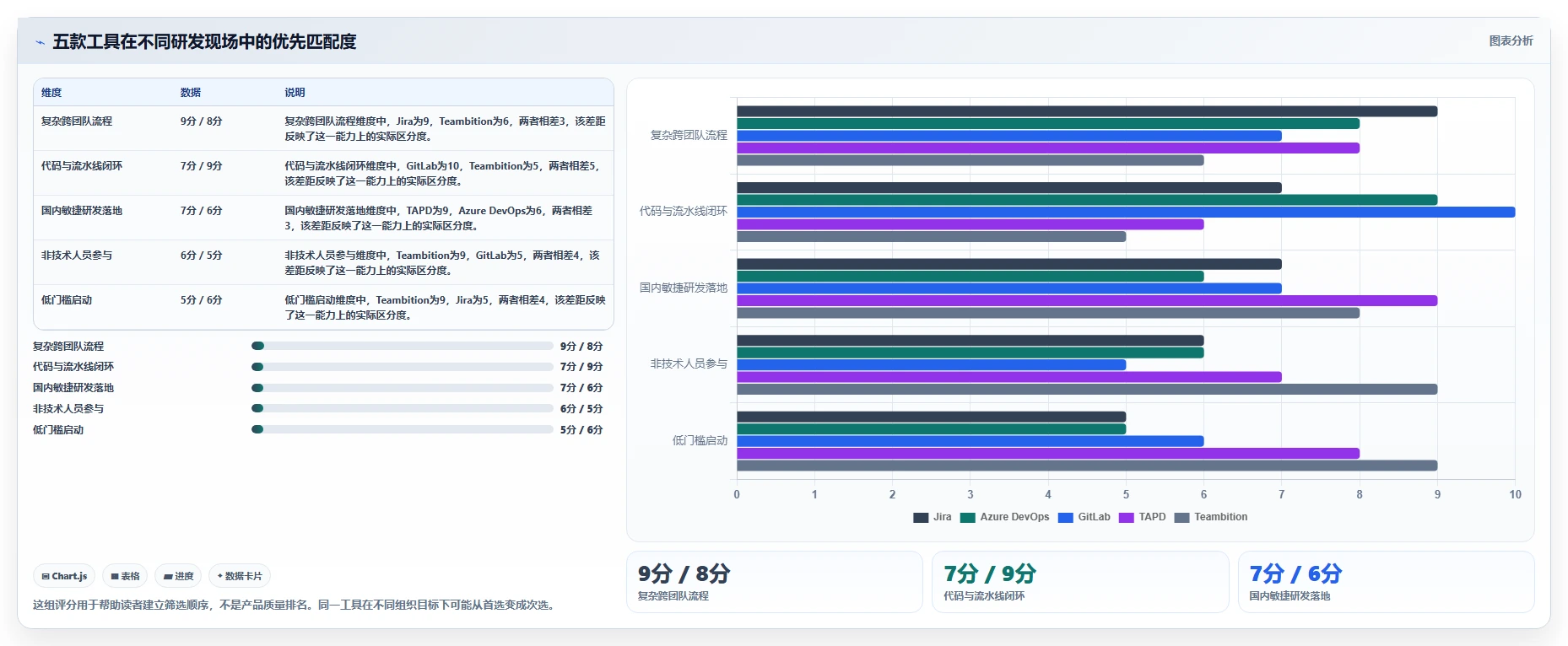
Task: Select the 低门槛启动 cell in the table
Action: pyautogui.click(x=67, y=300)
